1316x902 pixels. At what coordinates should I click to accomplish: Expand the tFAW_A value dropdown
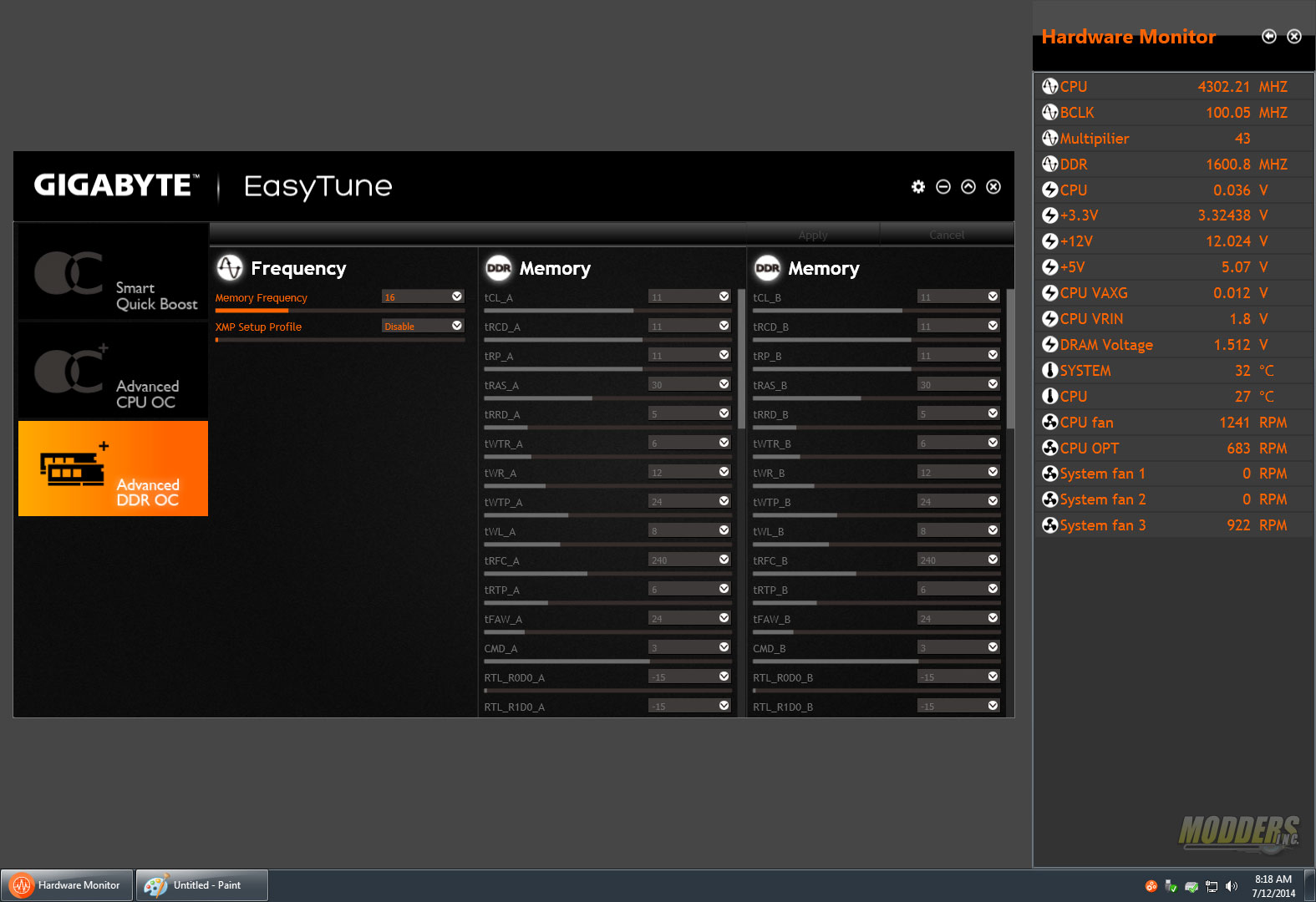pos(690,618)
